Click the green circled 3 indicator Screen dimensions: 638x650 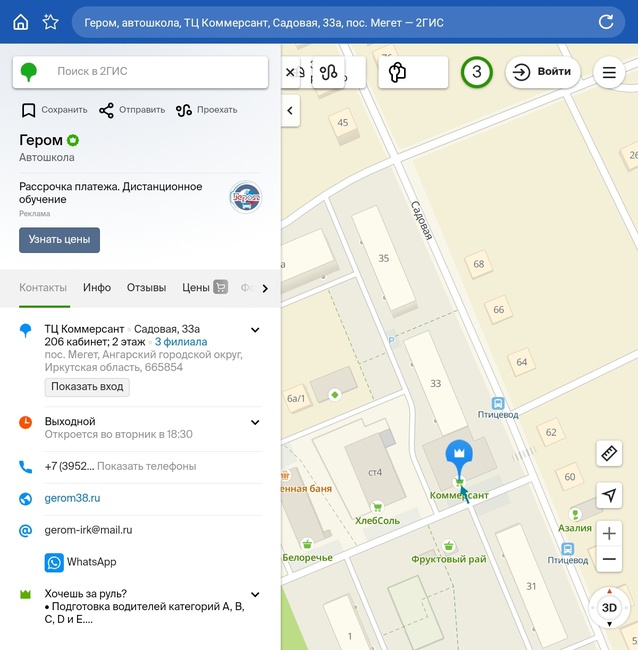pos(476,72)
